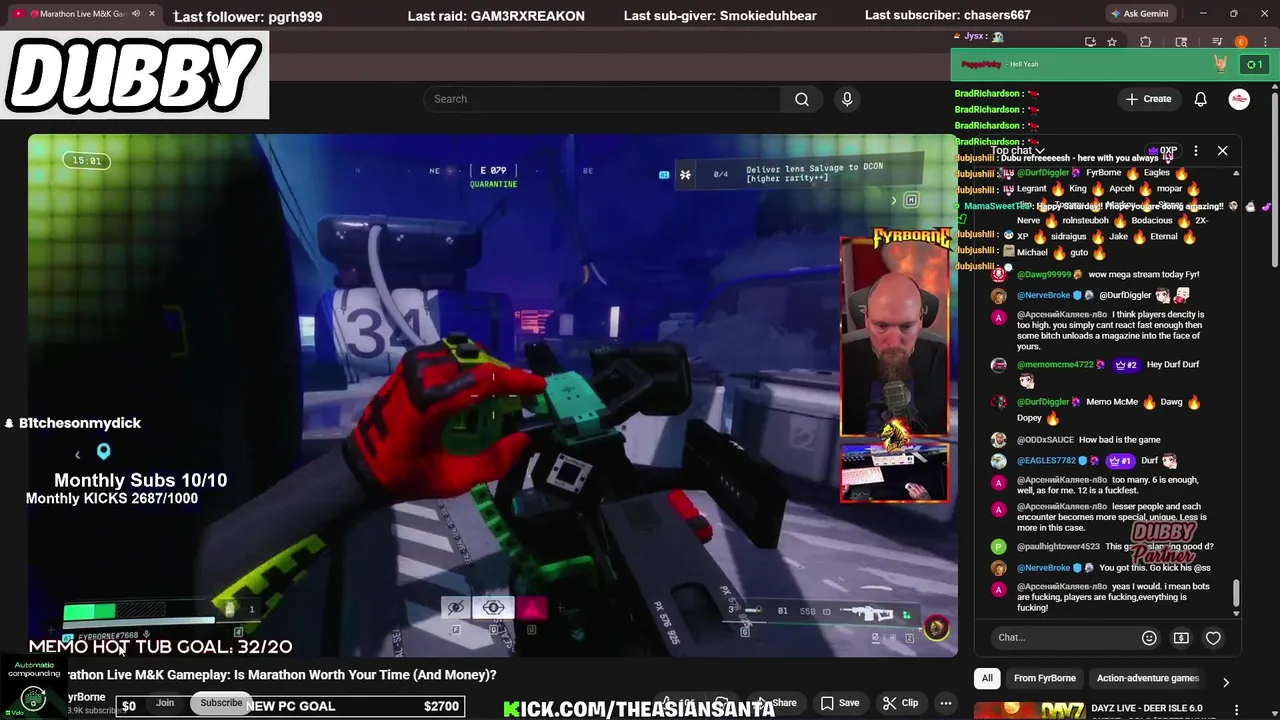Click the video player area
Viewport: 1280px width, 720px height.
tap(492, 395)
